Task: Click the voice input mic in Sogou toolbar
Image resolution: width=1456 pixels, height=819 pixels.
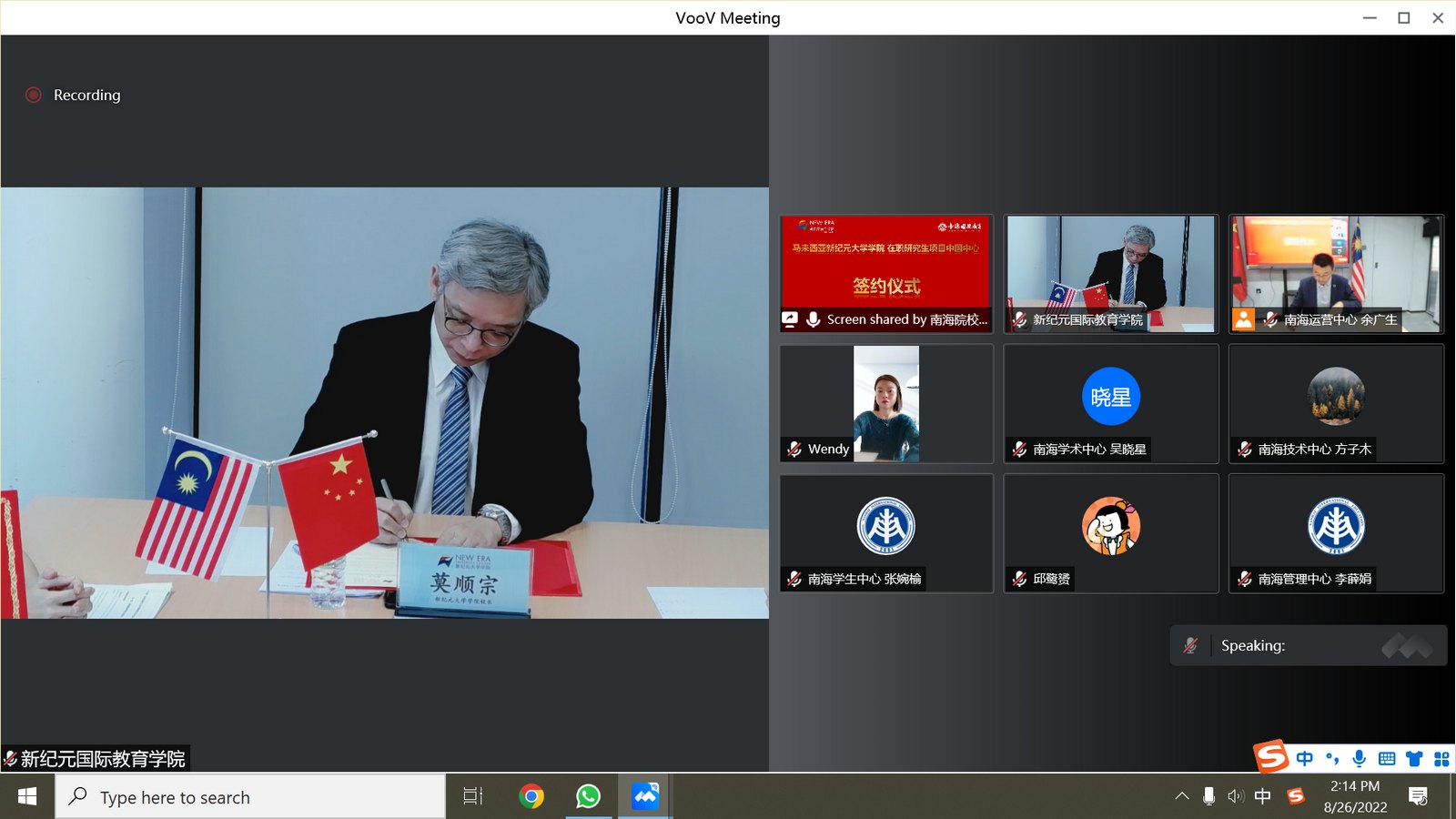Action: coord(1360,759)
